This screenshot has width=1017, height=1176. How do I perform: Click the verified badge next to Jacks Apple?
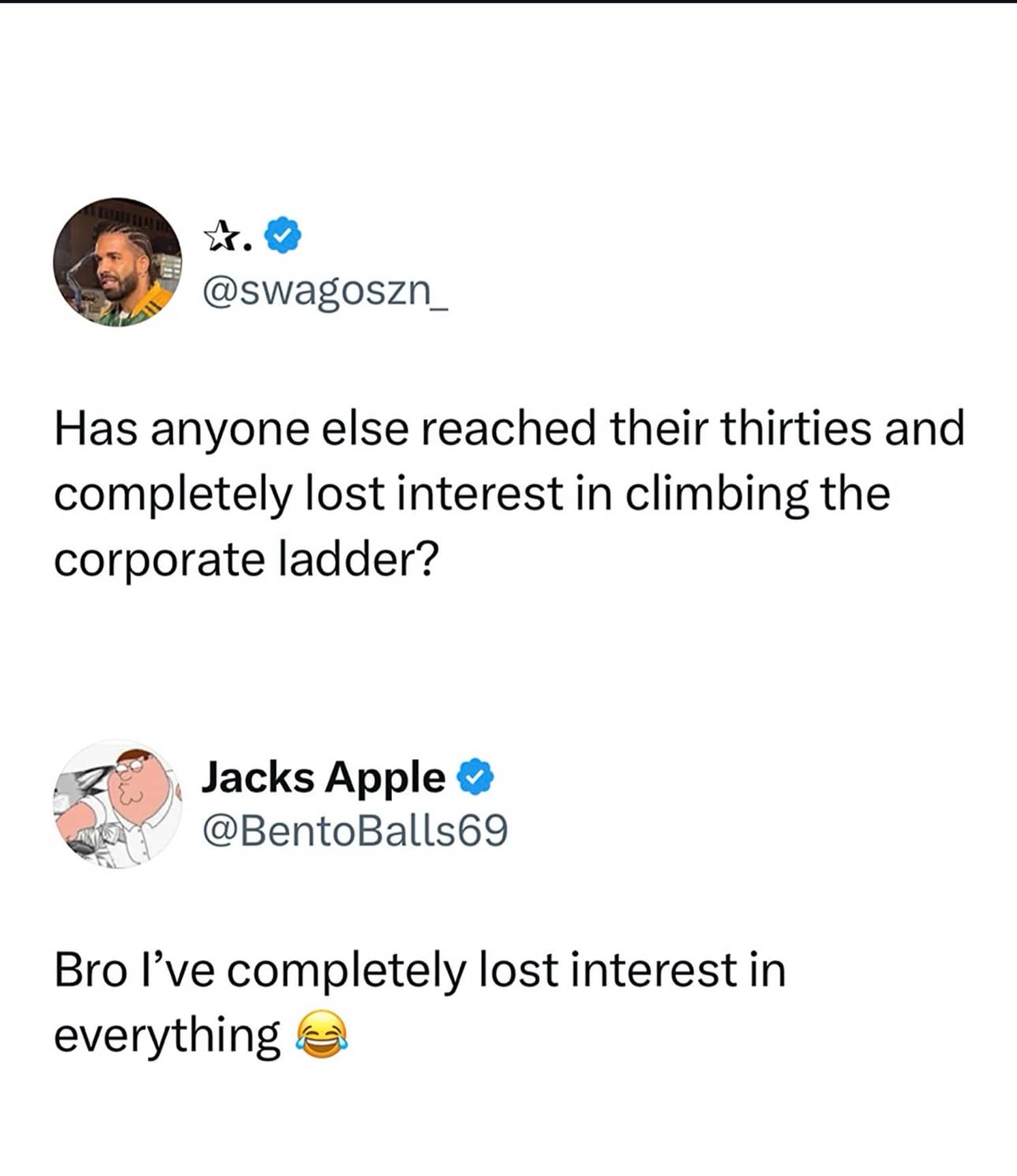click(474, 777)
